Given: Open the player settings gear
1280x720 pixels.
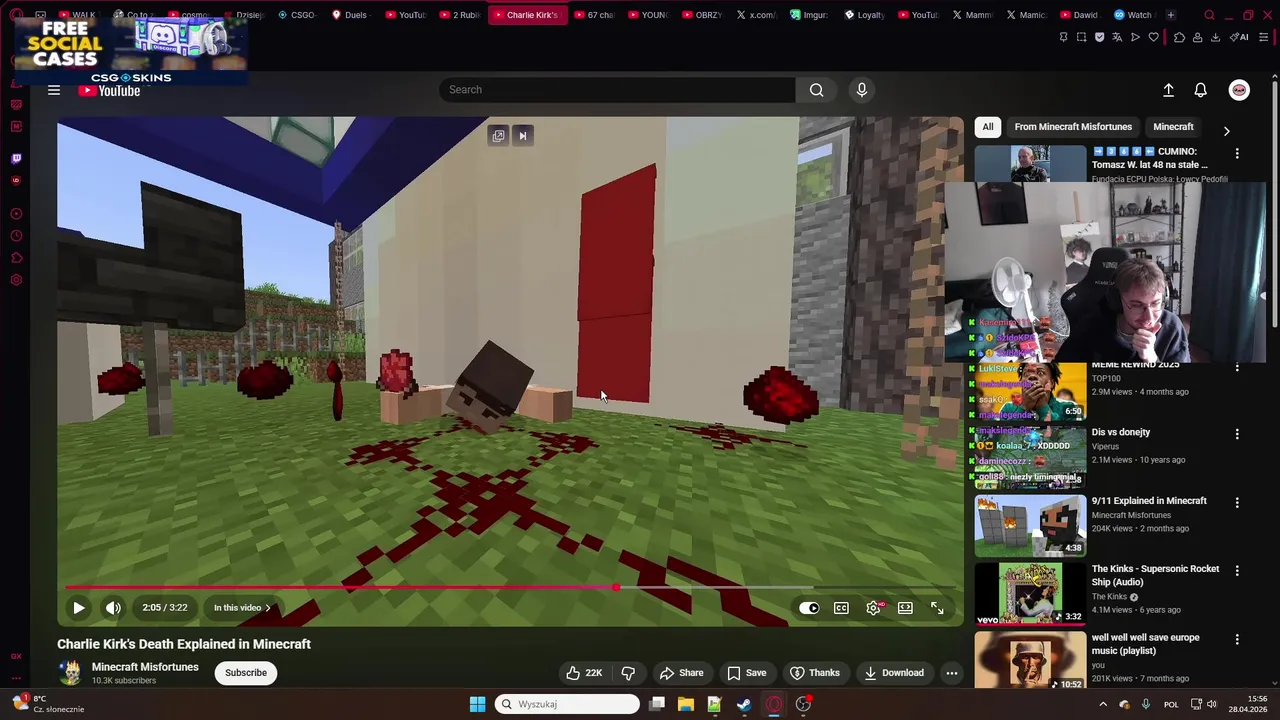Looking at the screenshot, I should click(874, 608).
